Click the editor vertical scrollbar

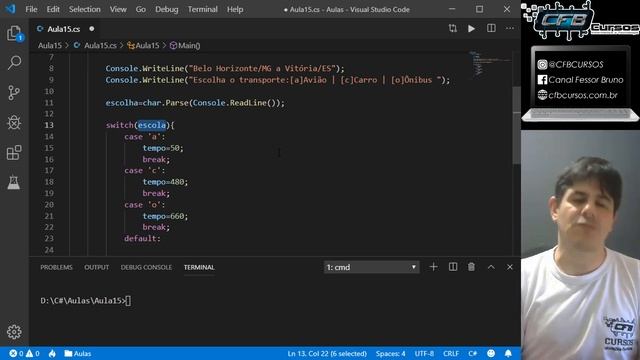[x=516, y=124]
